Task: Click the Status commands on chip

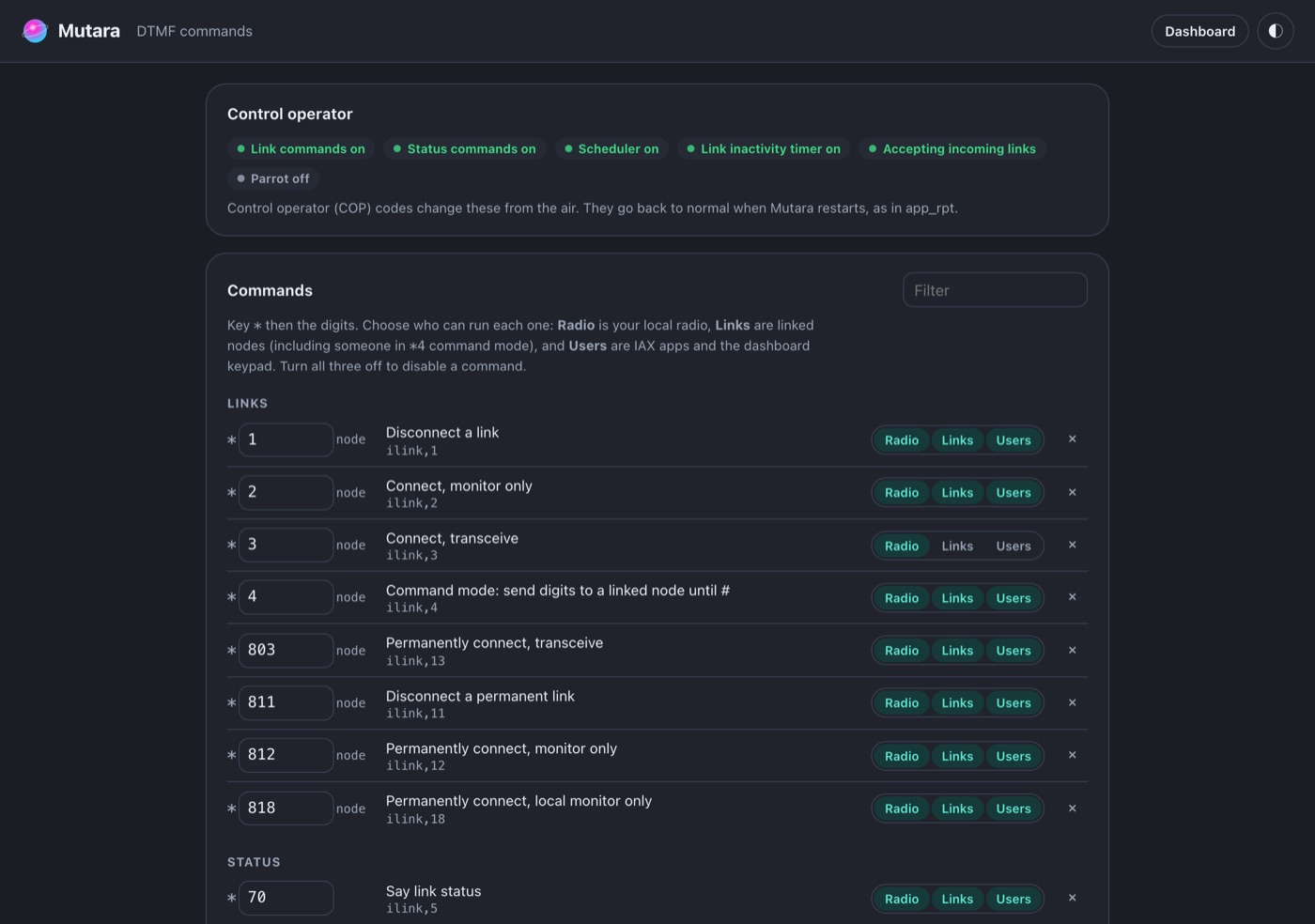Action: pyautogui.click(x=464, y=148)
